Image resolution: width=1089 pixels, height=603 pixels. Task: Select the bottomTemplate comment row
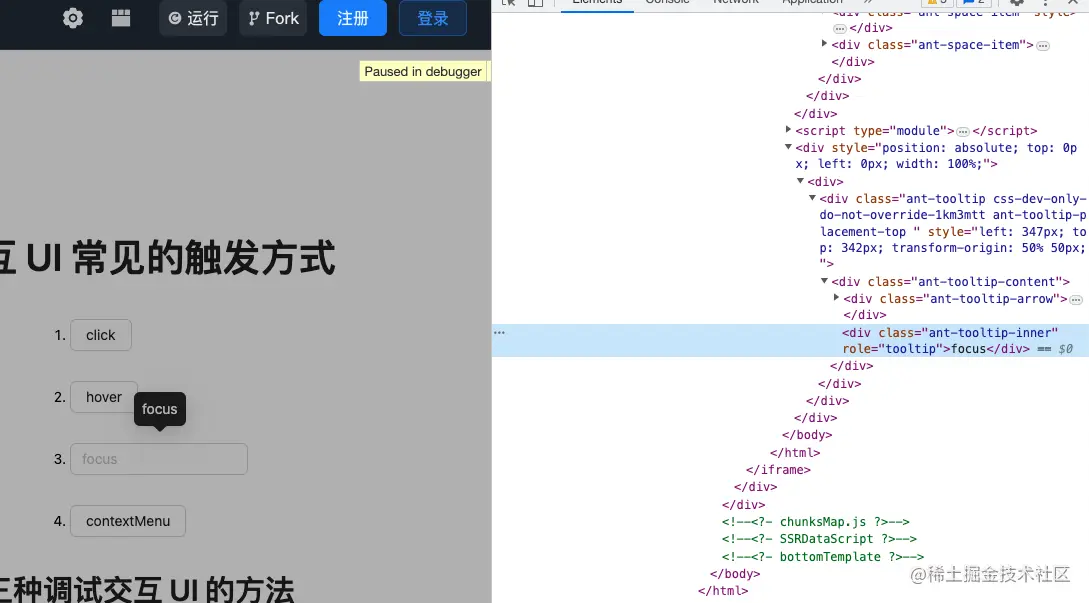822,556
